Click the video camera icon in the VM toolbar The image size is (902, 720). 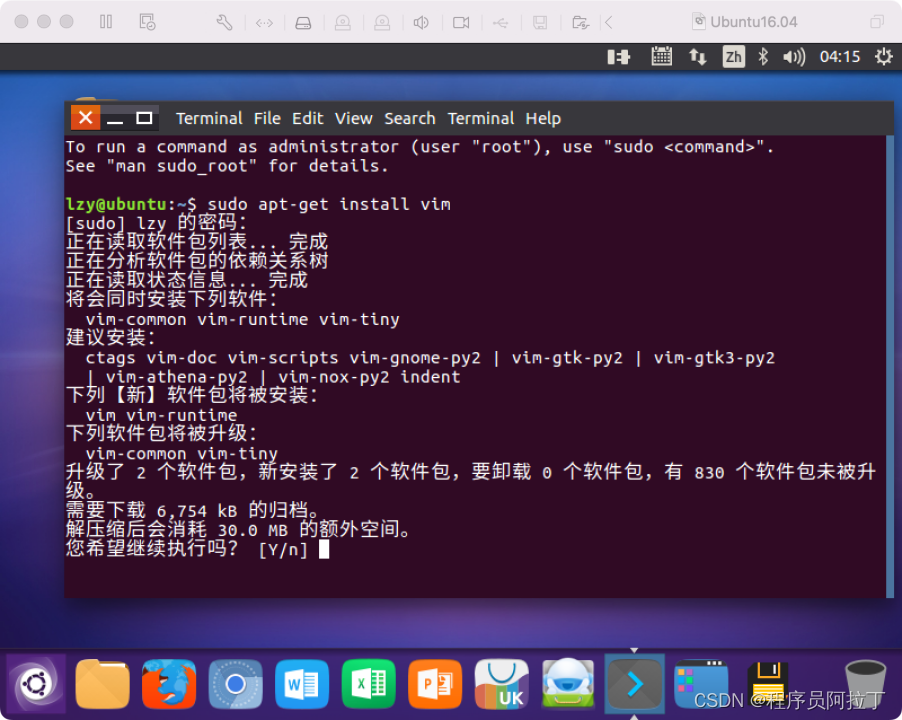coord(460,21)
